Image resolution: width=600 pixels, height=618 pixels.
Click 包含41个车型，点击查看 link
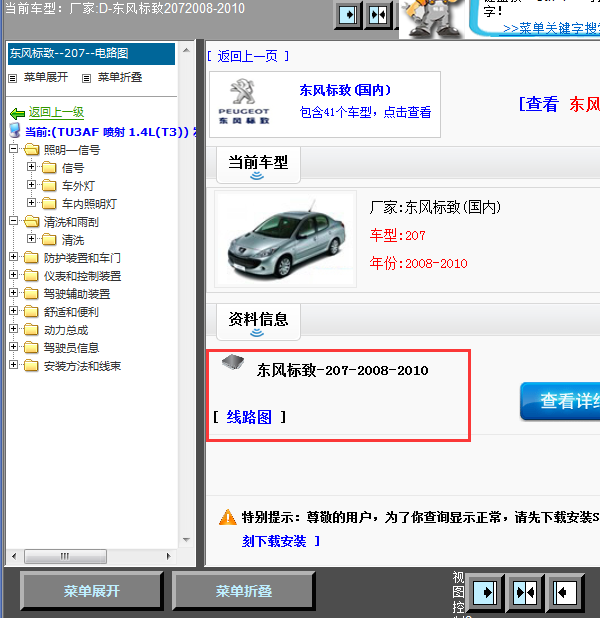(x=365, y=112)
